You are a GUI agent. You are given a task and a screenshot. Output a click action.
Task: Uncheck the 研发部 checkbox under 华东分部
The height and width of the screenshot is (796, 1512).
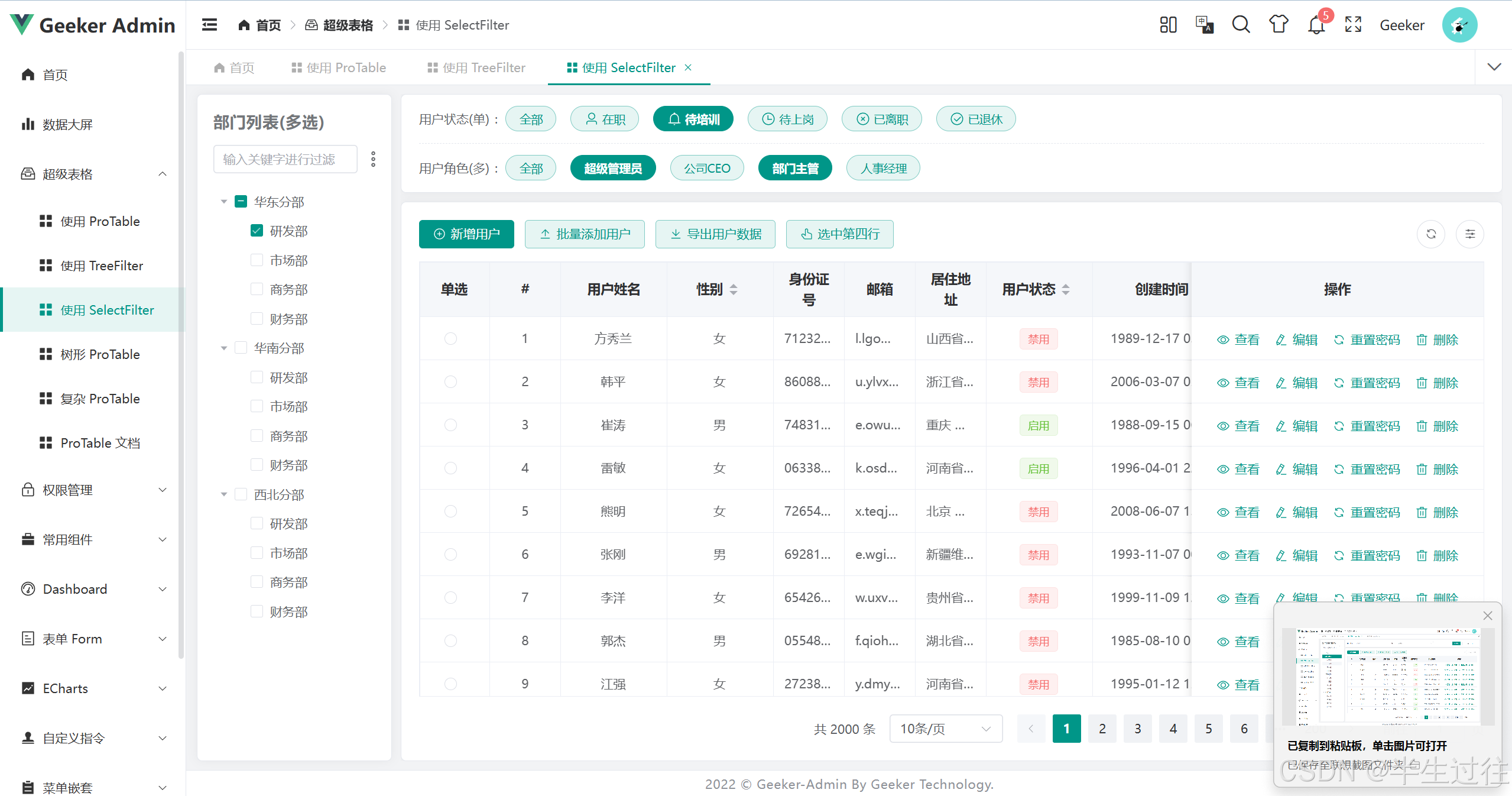(x=257, y=231)
